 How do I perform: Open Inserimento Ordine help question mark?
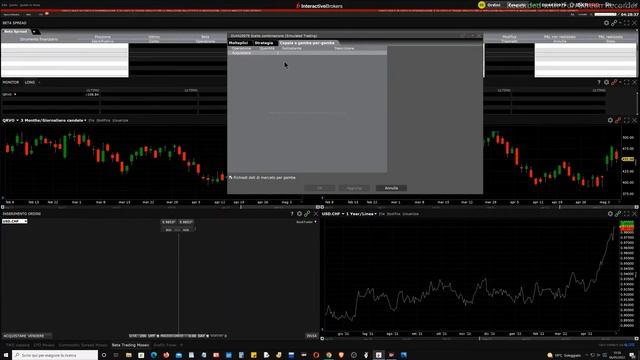point(292,213)
